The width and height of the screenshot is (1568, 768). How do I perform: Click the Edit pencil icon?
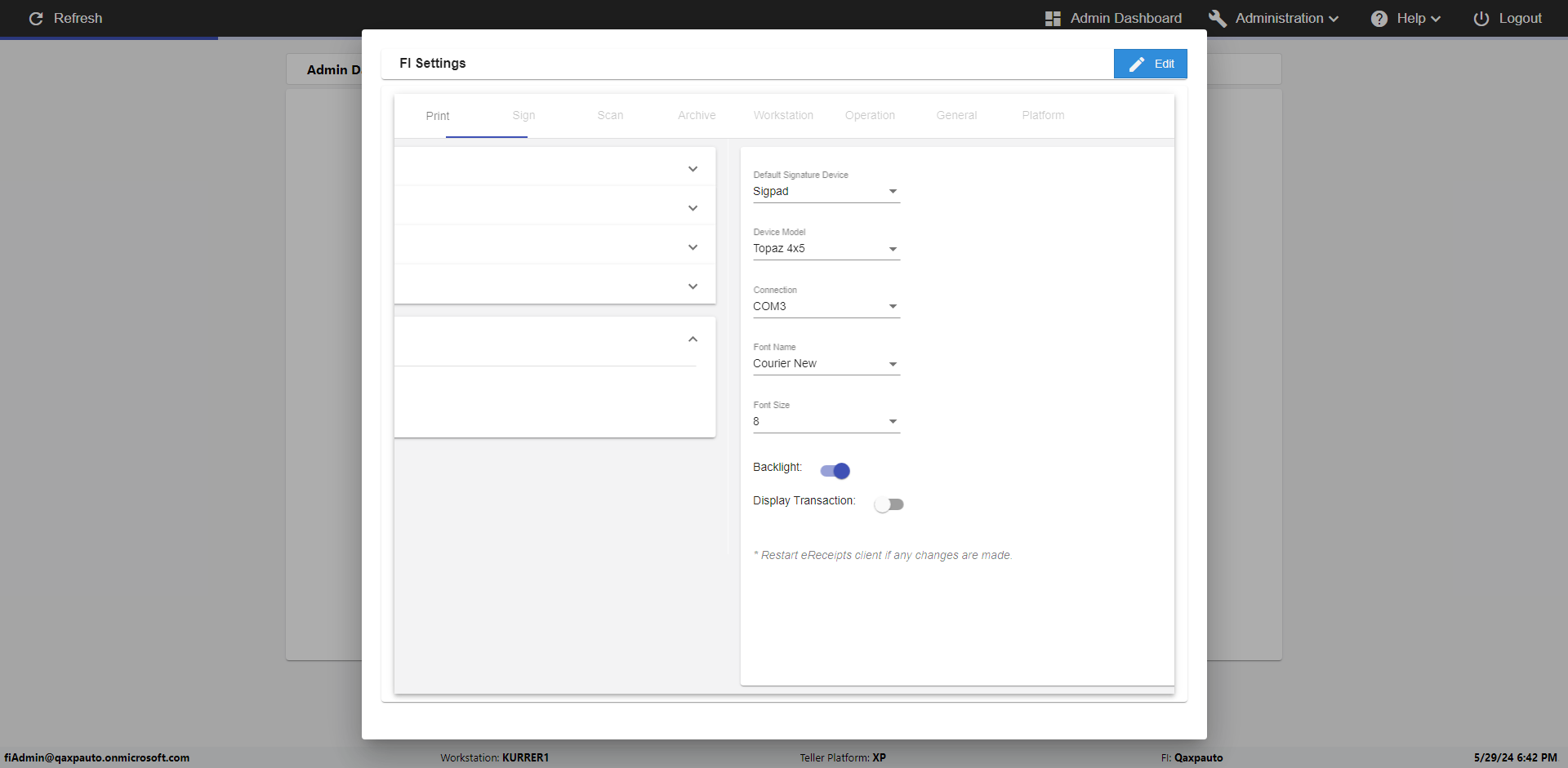[x=1137, y=64]
